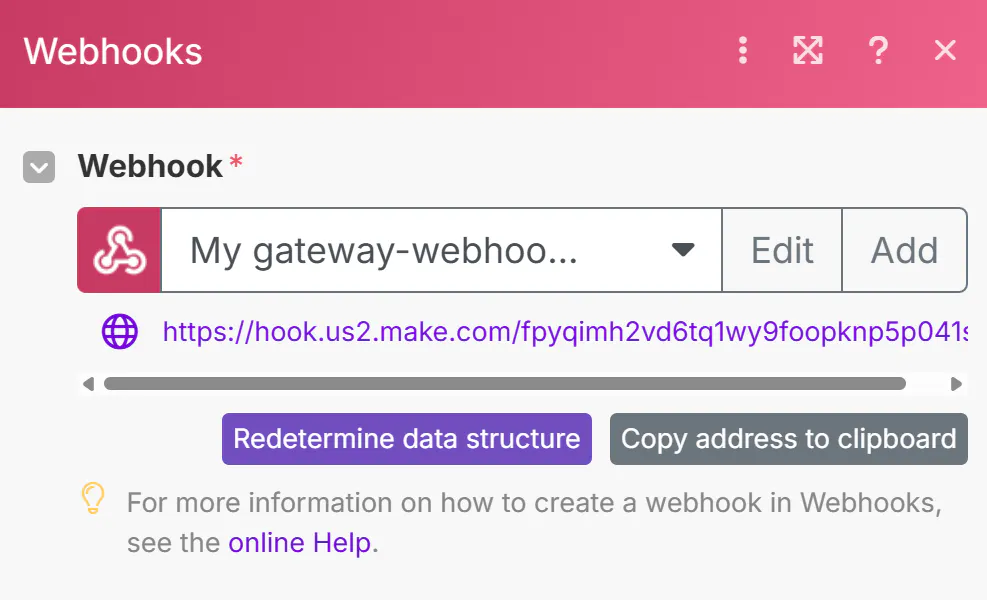Viewport: 987px width, 600px height.
Task: Edit the selected webhook
Action: point(782,250)
